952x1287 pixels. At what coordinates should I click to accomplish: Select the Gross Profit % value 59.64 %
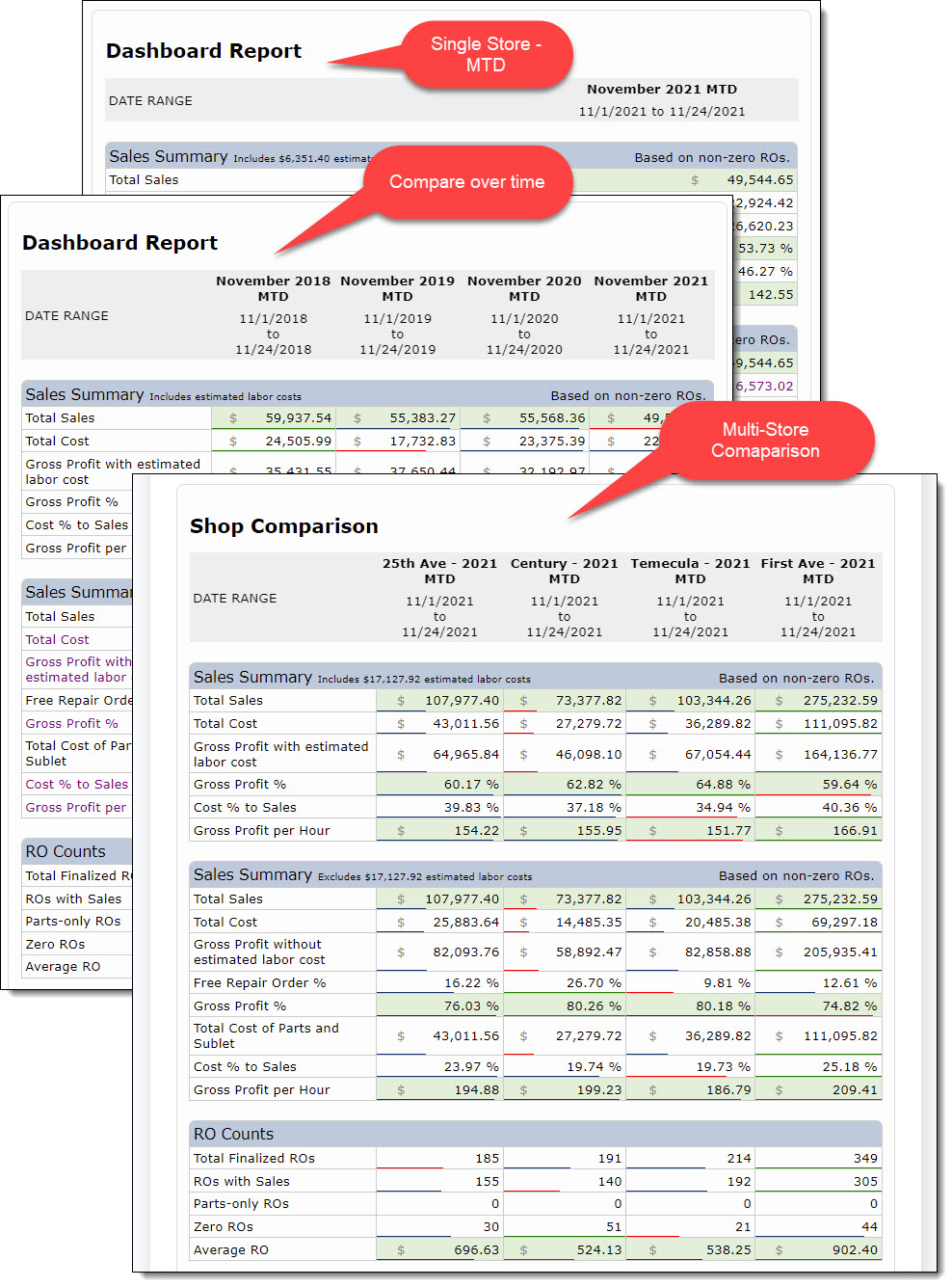click(850, 785)
